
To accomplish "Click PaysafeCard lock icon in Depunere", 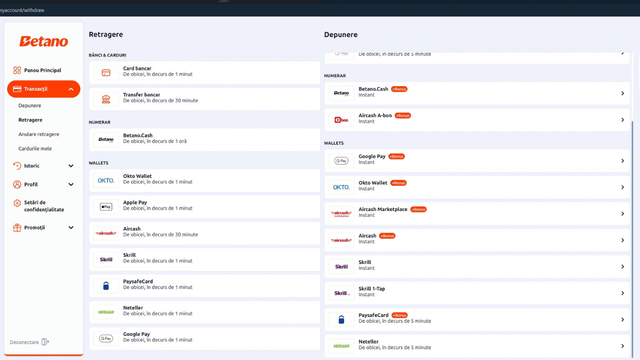I will point(341,320).
